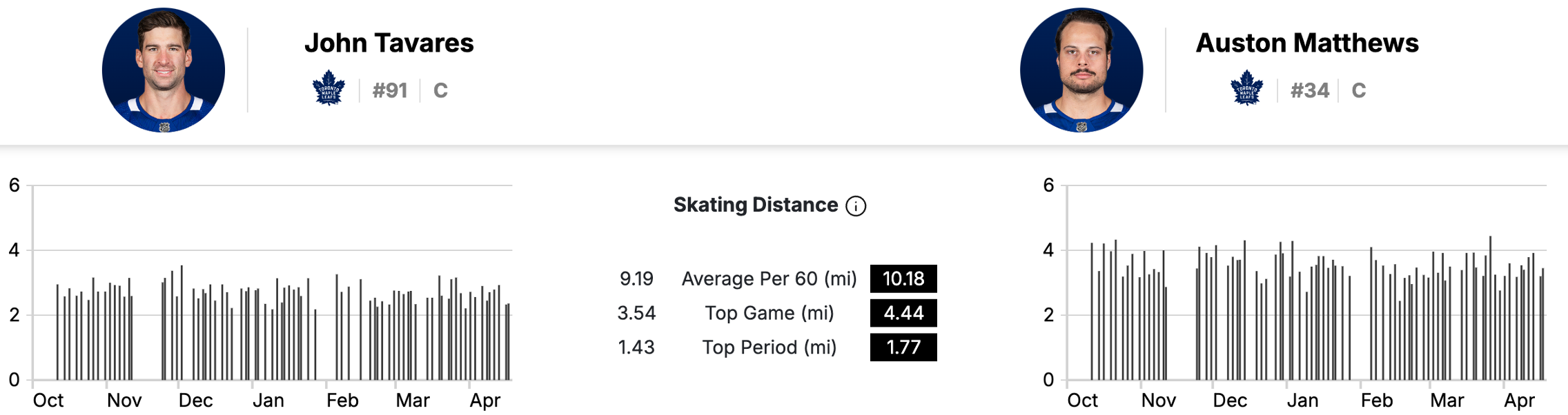Click the highlighted 10.18 average value
Viewport: 1568px width, 415px height.
pos(903,279)
